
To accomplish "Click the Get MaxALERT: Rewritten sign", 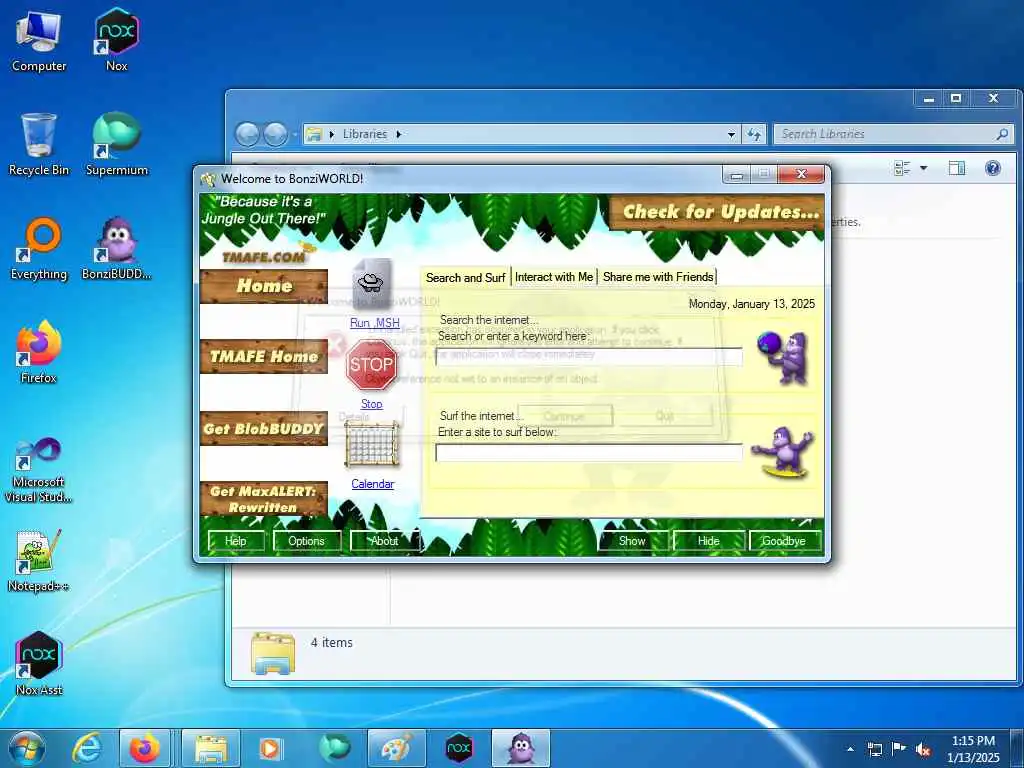I will (x=264, y=499).
